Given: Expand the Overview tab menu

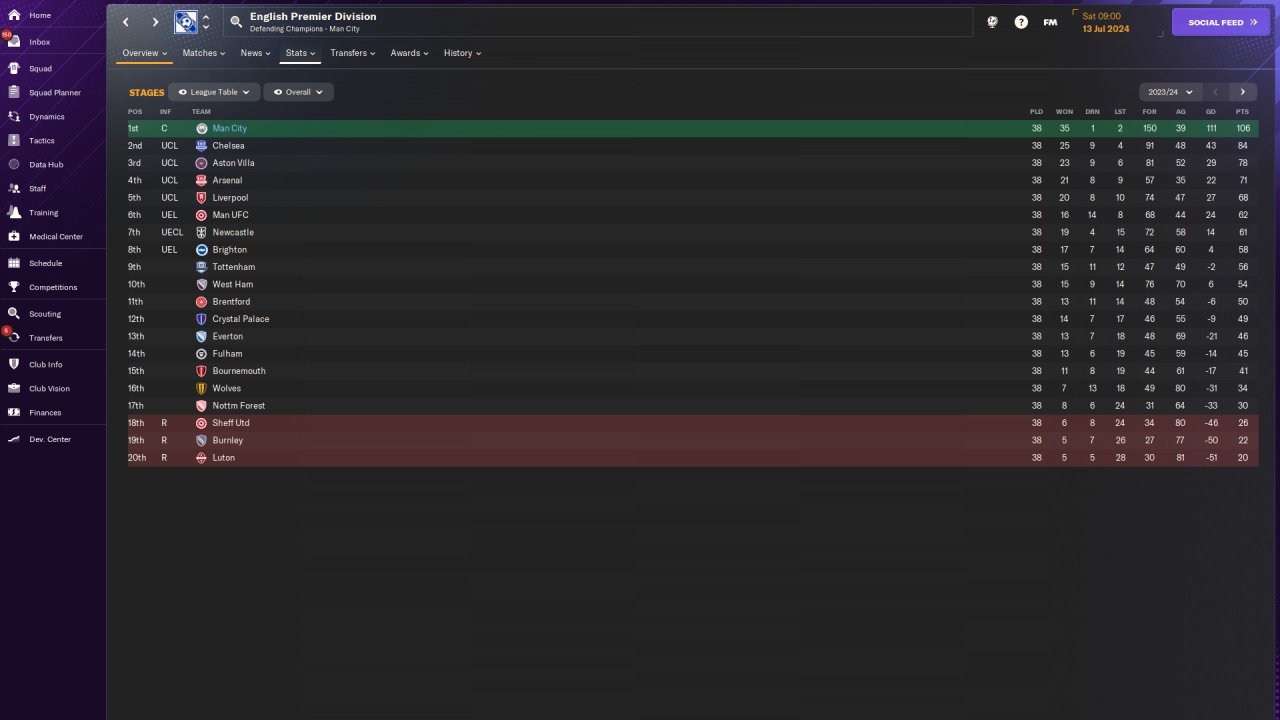Looking at the screenshot, I should pos(145,53).
